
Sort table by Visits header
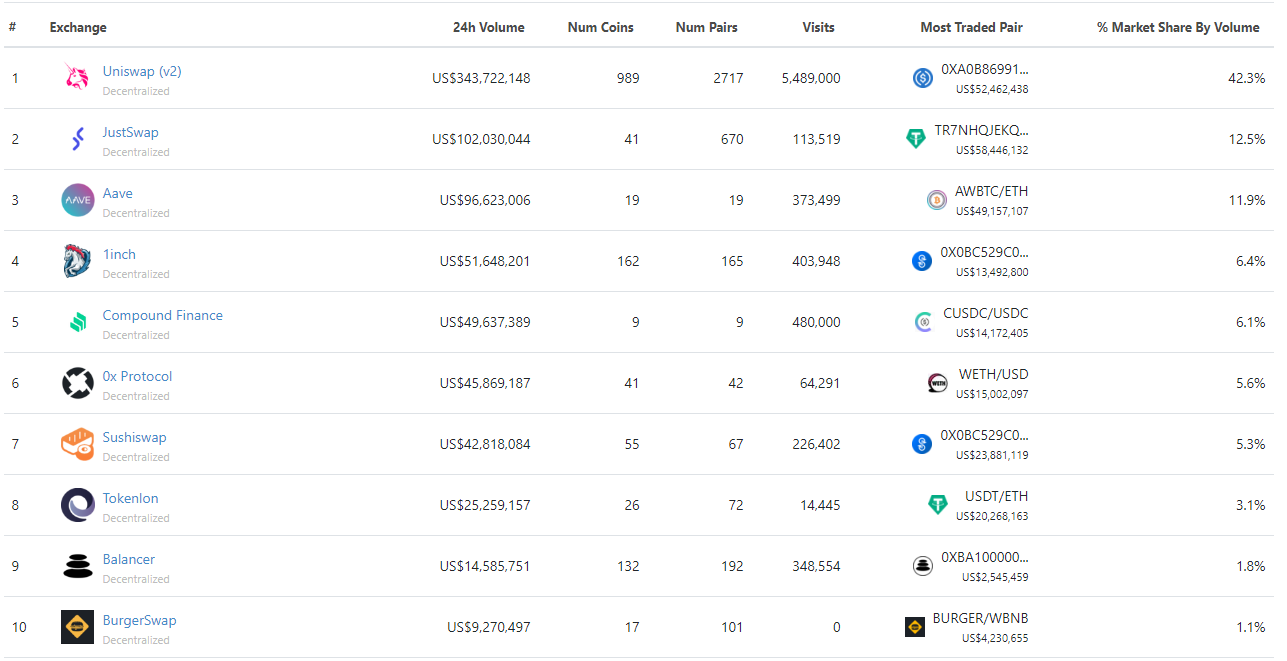pyautogui.click(x=818, y=27)
